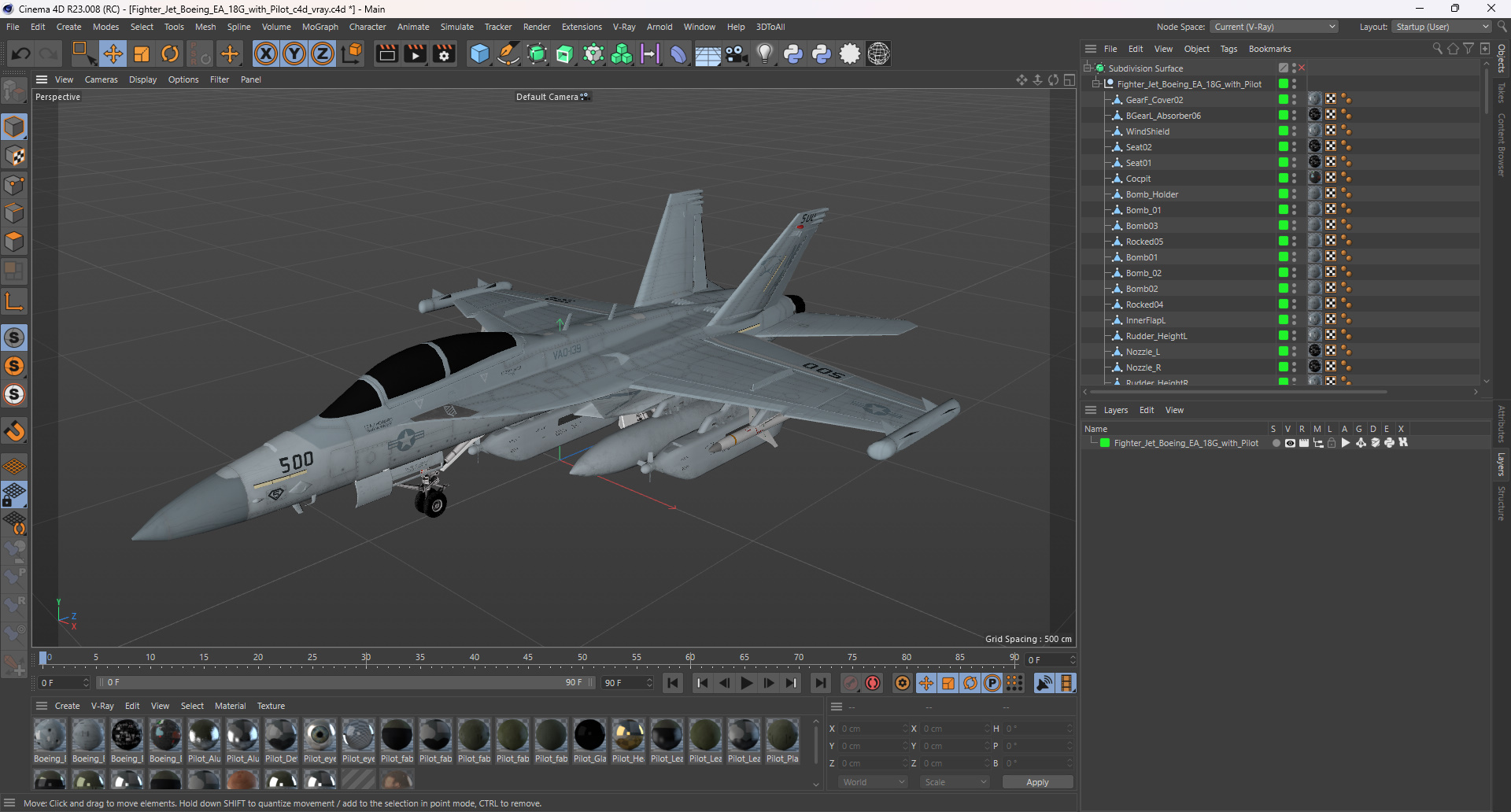Click the Make Editable tool
Image resolution: width=1511 pixels, height=812 pixels.
[x=14, y=91]
